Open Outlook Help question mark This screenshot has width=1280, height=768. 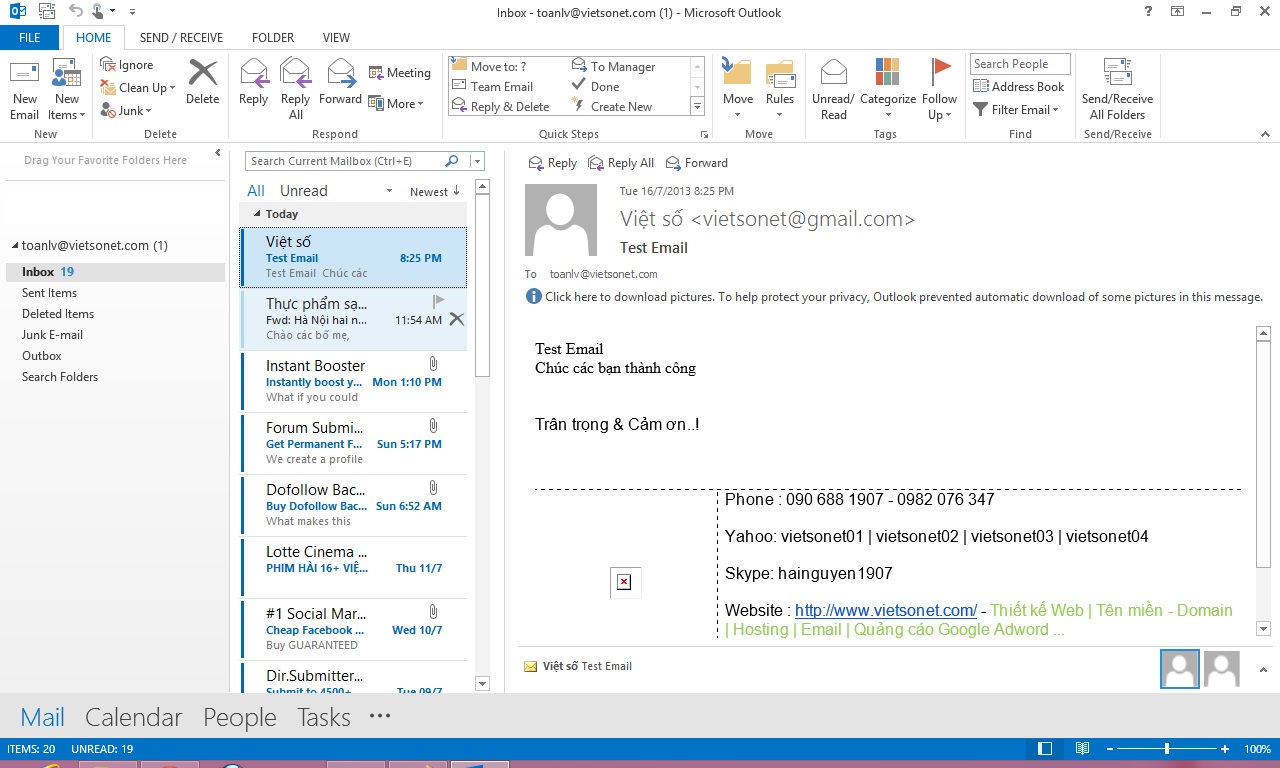pyautogui.click(x=1146, y=12)
